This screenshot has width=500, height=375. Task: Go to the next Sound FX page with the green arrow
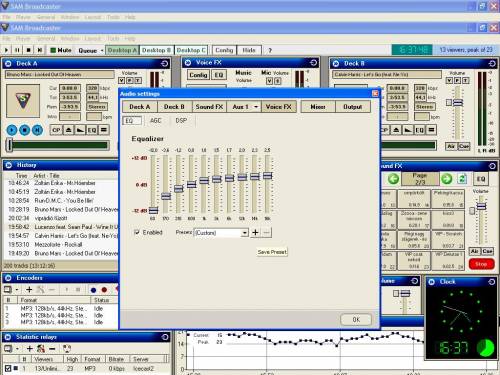(446, 179)
